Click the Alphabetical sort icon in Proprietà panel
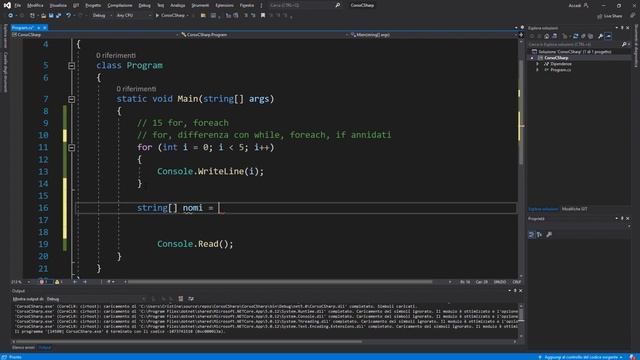 click(x=540, y=235)
